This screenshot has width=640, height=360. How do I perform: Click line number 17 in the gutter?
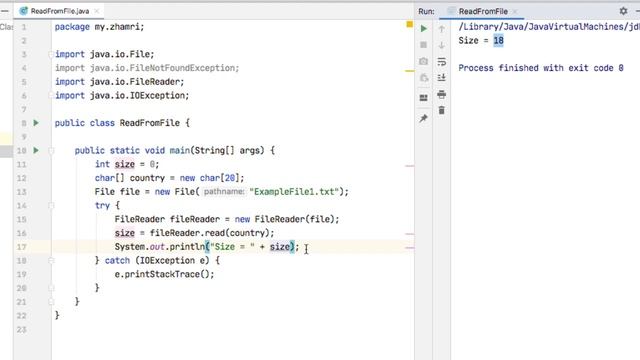[x=22, y=247]
